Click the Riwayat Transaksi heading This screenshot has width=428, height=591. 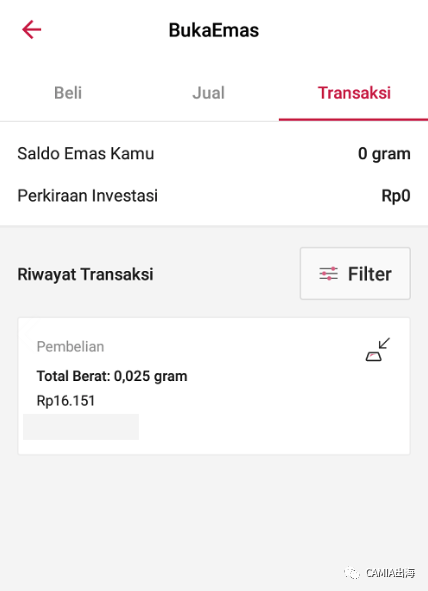(x=86, y=274)
